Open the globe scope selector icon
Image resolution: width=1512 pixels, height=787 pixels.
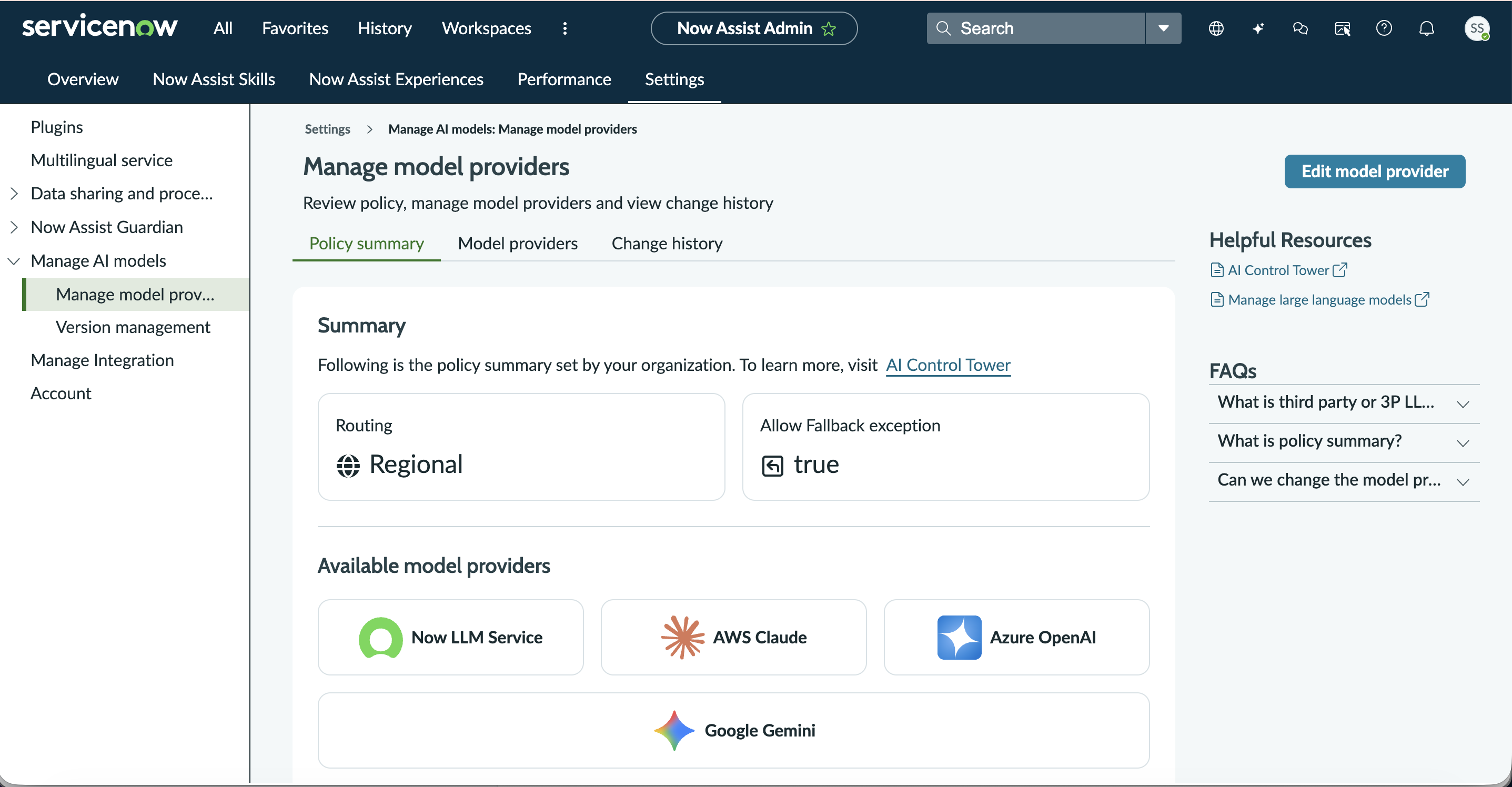click(x=1216, y=28)
